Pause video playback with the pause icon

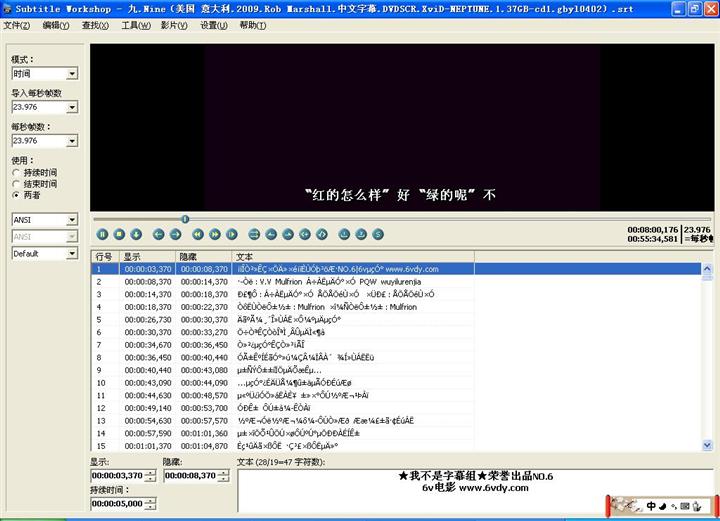[102, 235]
